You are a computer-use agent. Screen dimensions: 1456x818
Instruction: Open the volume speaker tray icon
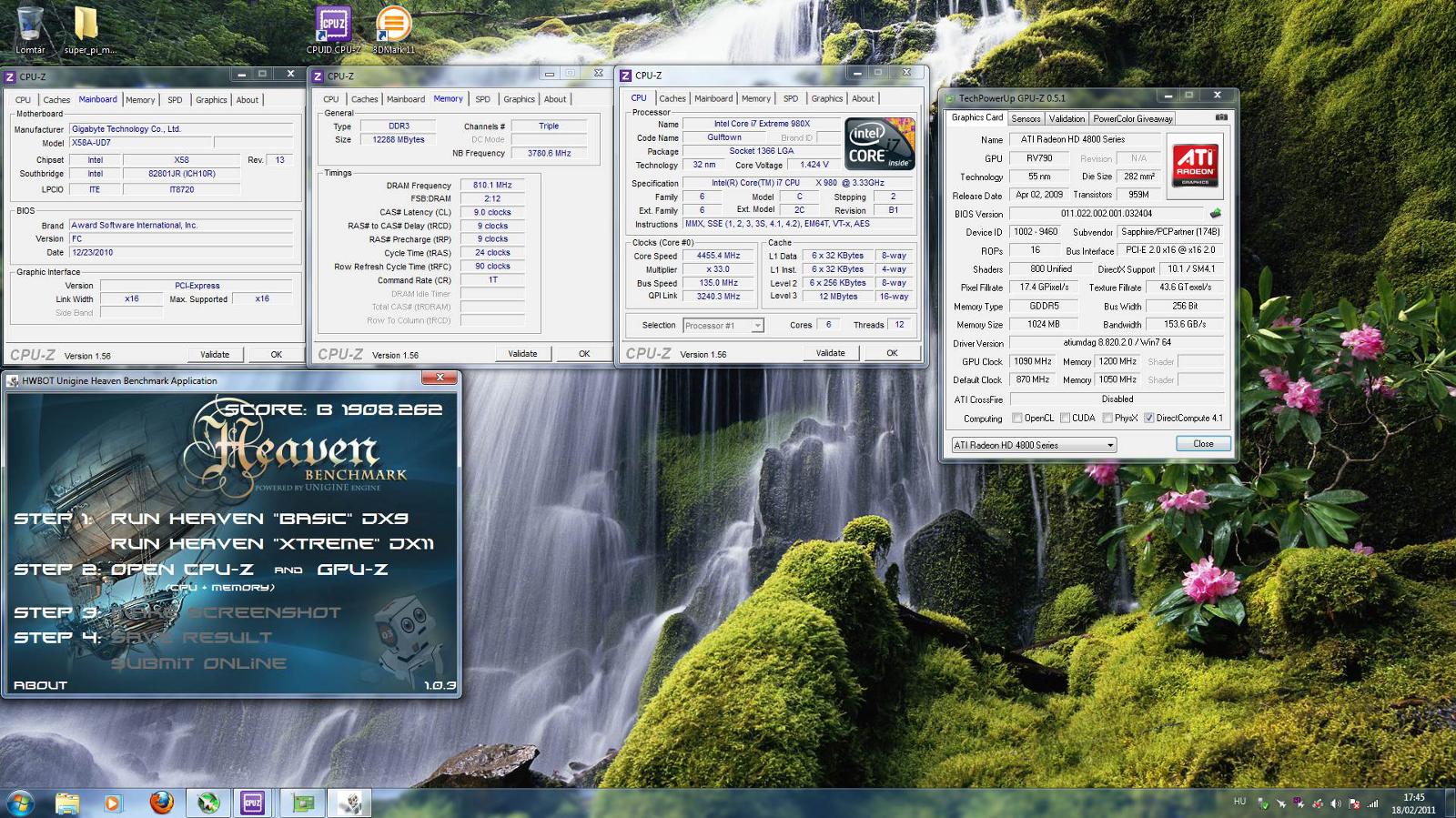point(1336,803)
